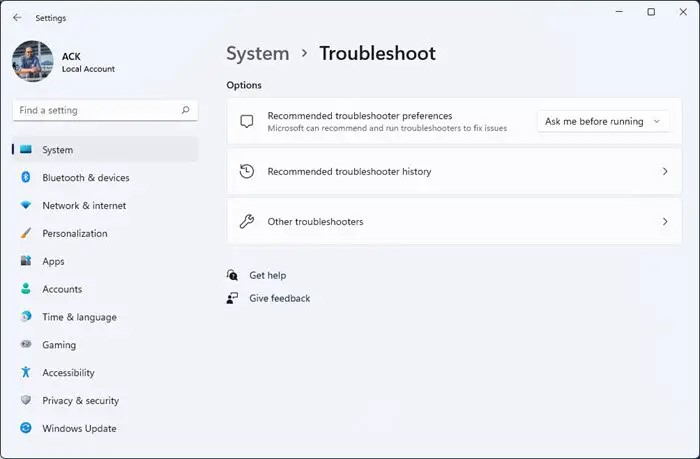Click the search magnifier icon

coord(186,110)
